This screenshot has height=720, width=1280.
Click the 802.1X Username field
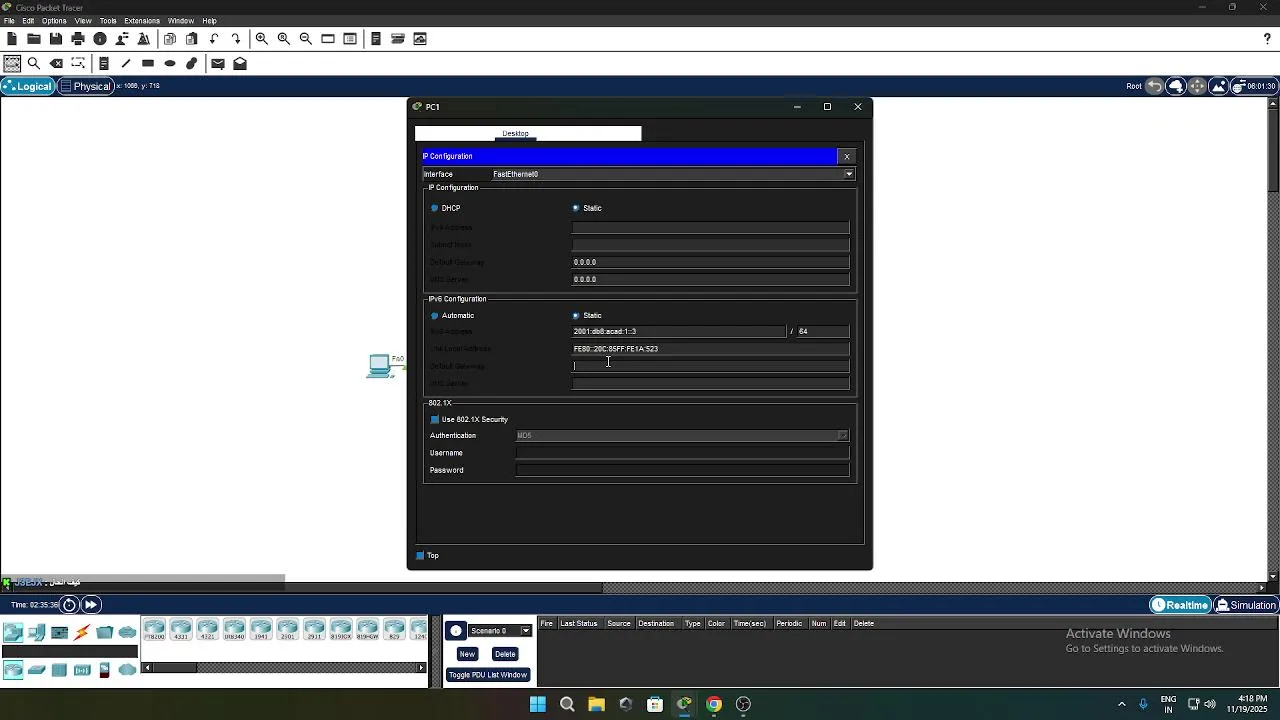pos(682,453)
